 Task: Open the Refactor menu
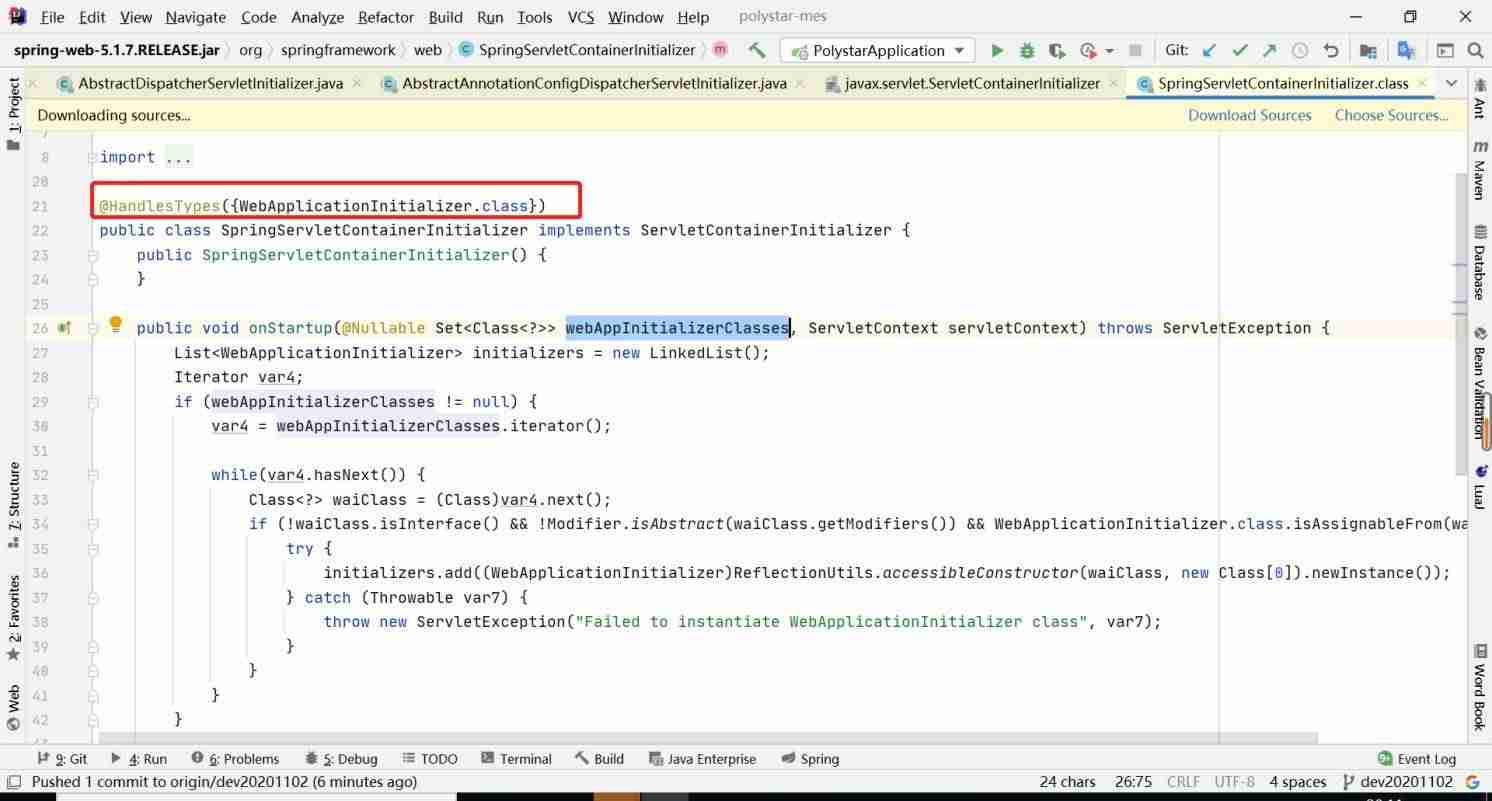(386, 17)
